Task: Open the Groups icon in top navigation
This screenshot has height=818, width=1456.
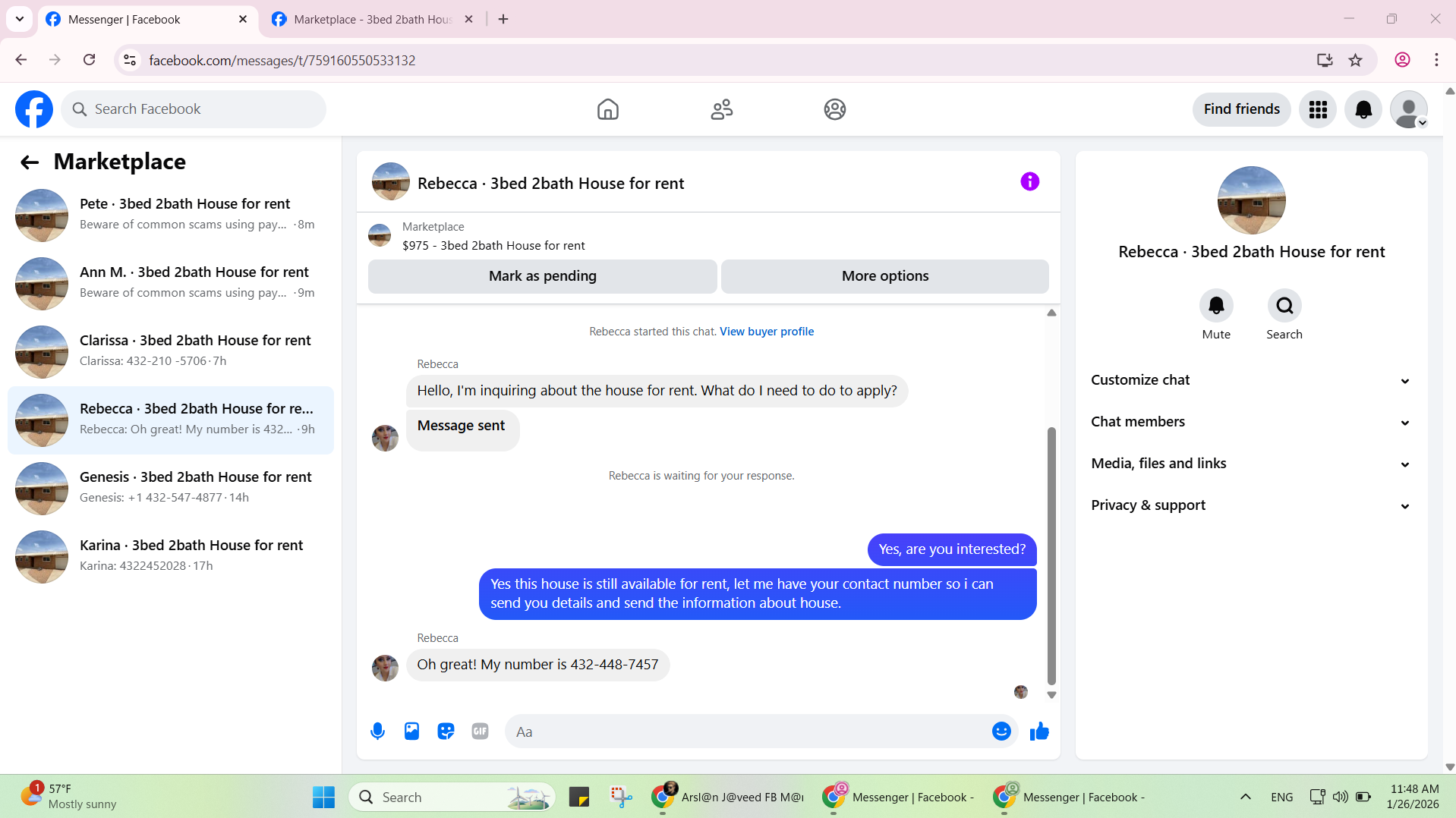Action: 834,109
